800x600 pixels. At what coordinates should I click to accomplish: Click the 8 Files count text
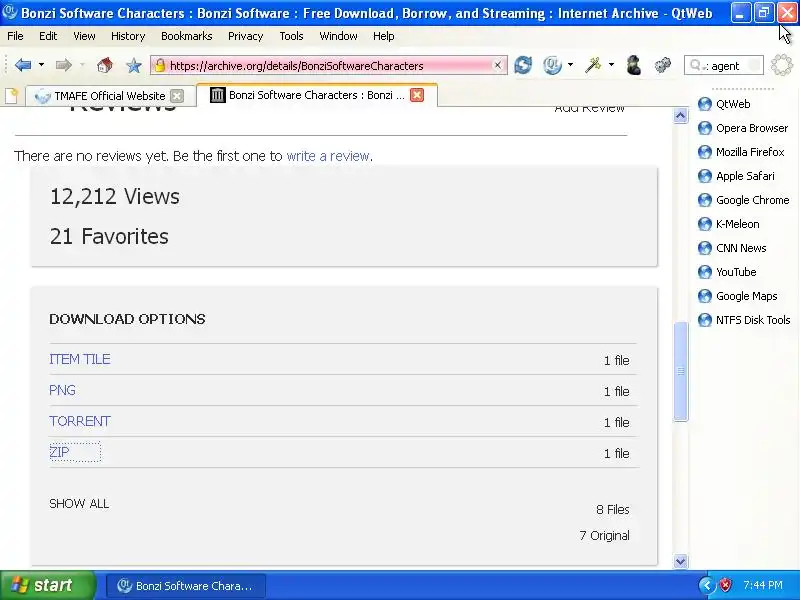click(613, 509)
